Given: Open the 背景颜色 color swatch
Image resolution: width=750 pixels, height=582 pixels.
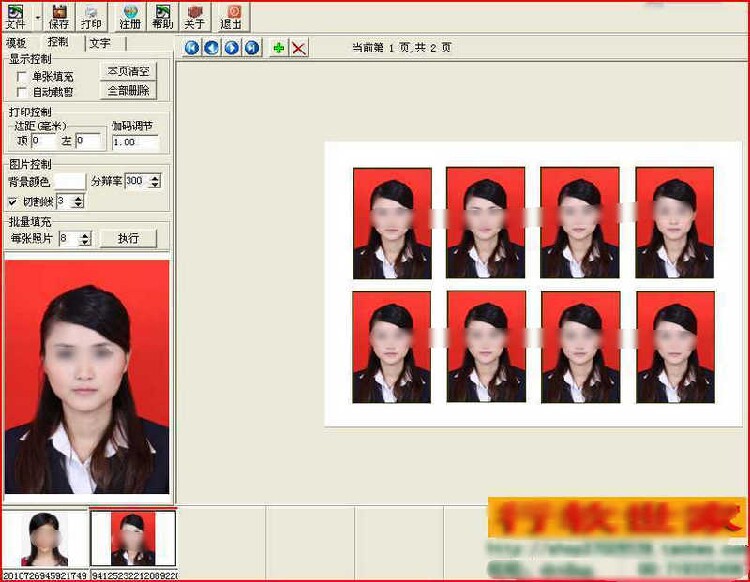Looking at the screenshot, I should (70, 181).
